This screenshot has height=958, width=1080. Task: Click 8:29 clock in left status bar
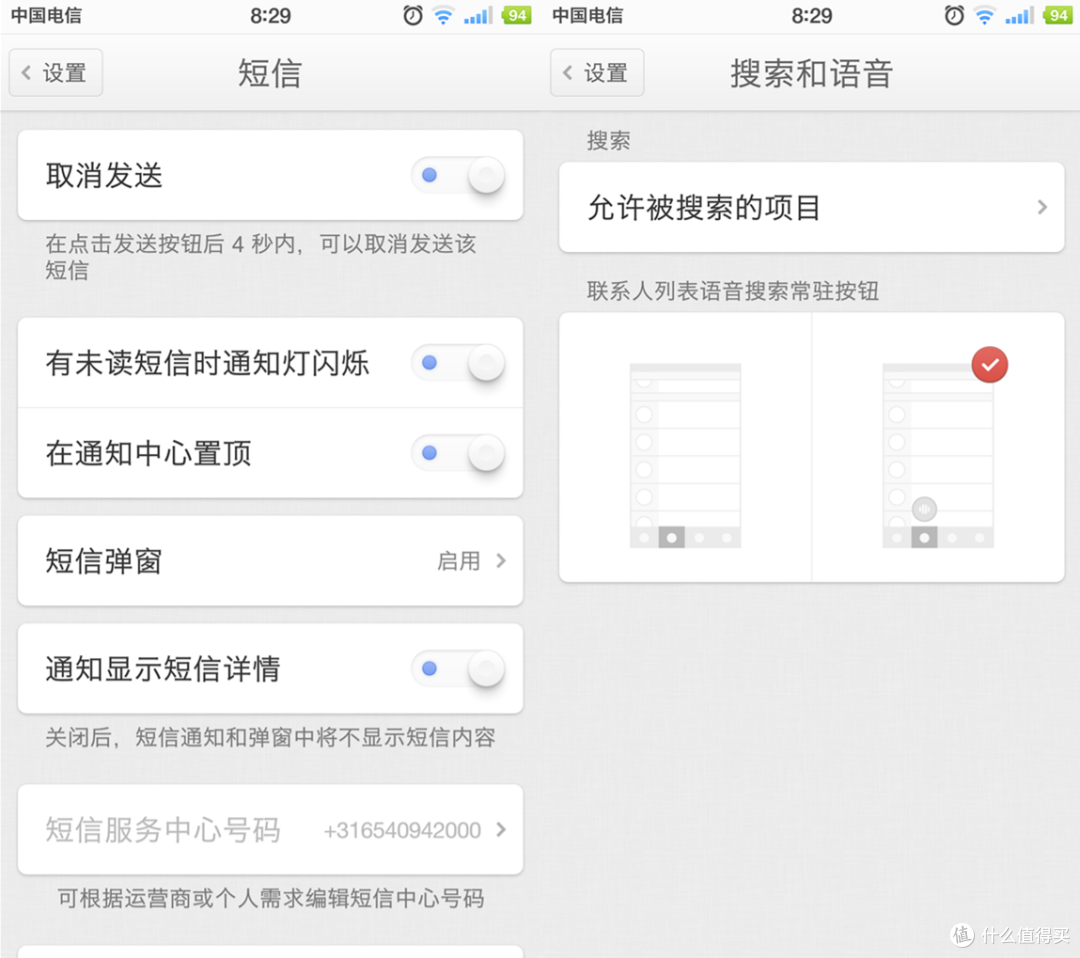270,15
